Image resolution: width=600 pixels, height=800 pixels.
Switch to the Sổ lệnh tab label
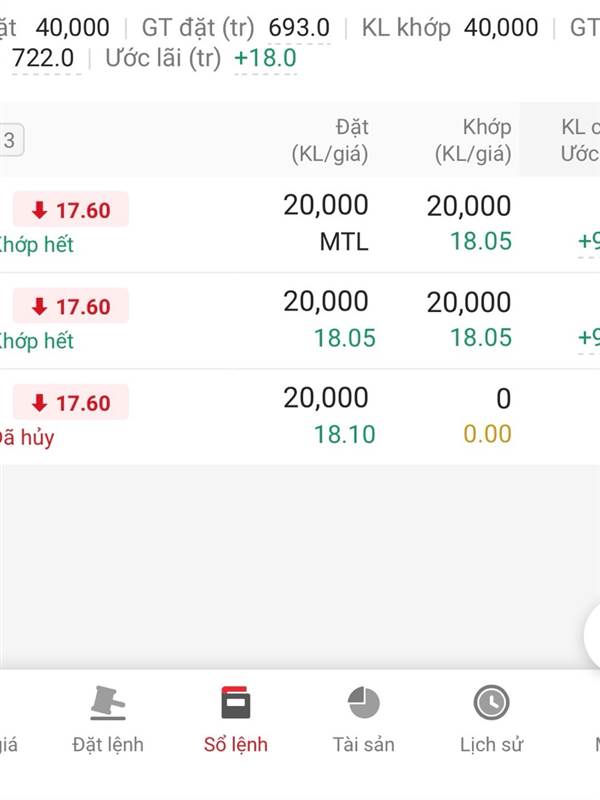click(236, 745)
